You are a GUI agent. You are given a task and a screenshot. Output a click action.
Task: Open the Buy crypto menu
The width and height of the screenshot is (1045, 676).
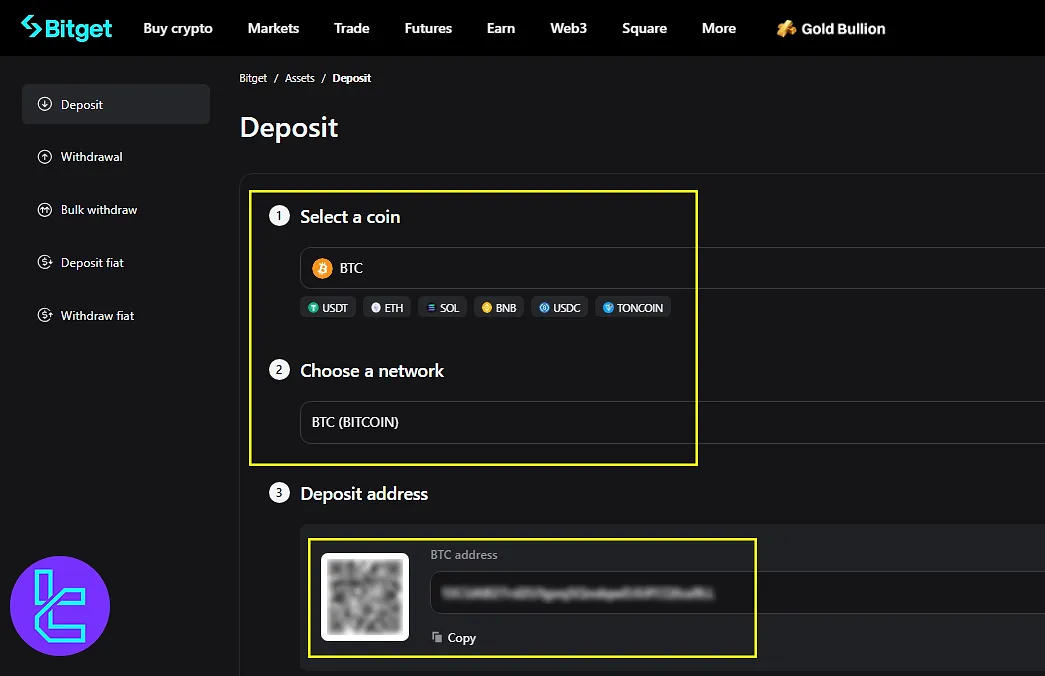(x=178, y=29)
